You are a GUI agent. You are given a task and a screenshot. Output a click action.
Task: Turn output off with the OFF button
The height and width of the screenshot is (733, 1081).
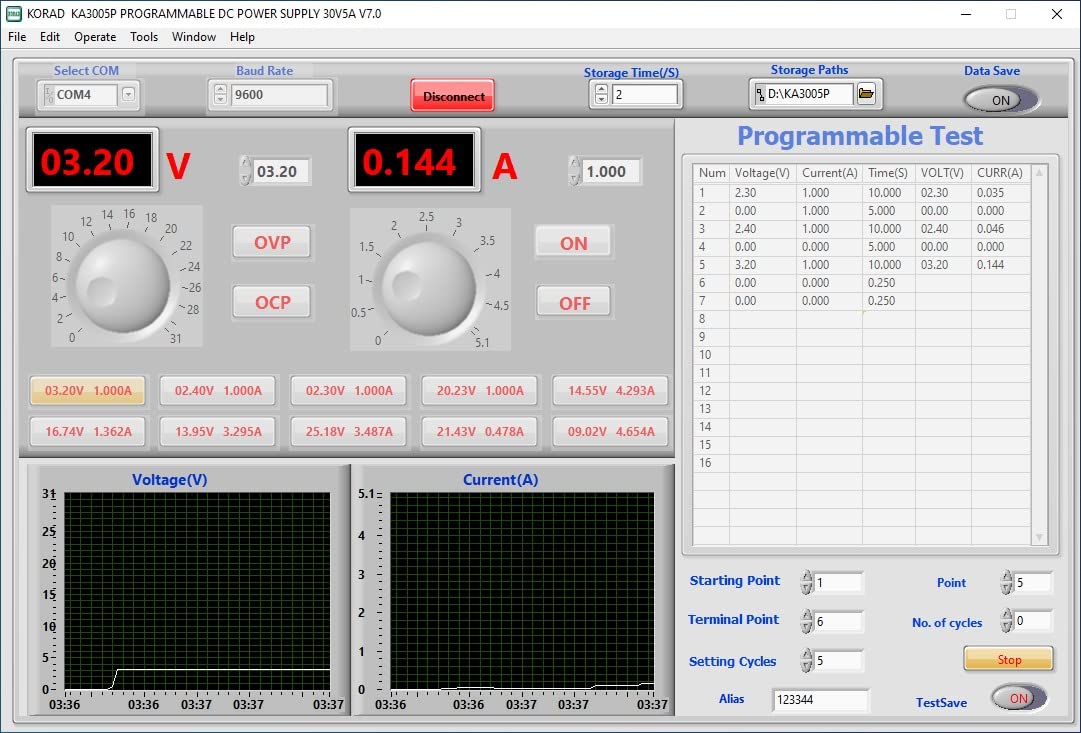[x=574, y=303]
